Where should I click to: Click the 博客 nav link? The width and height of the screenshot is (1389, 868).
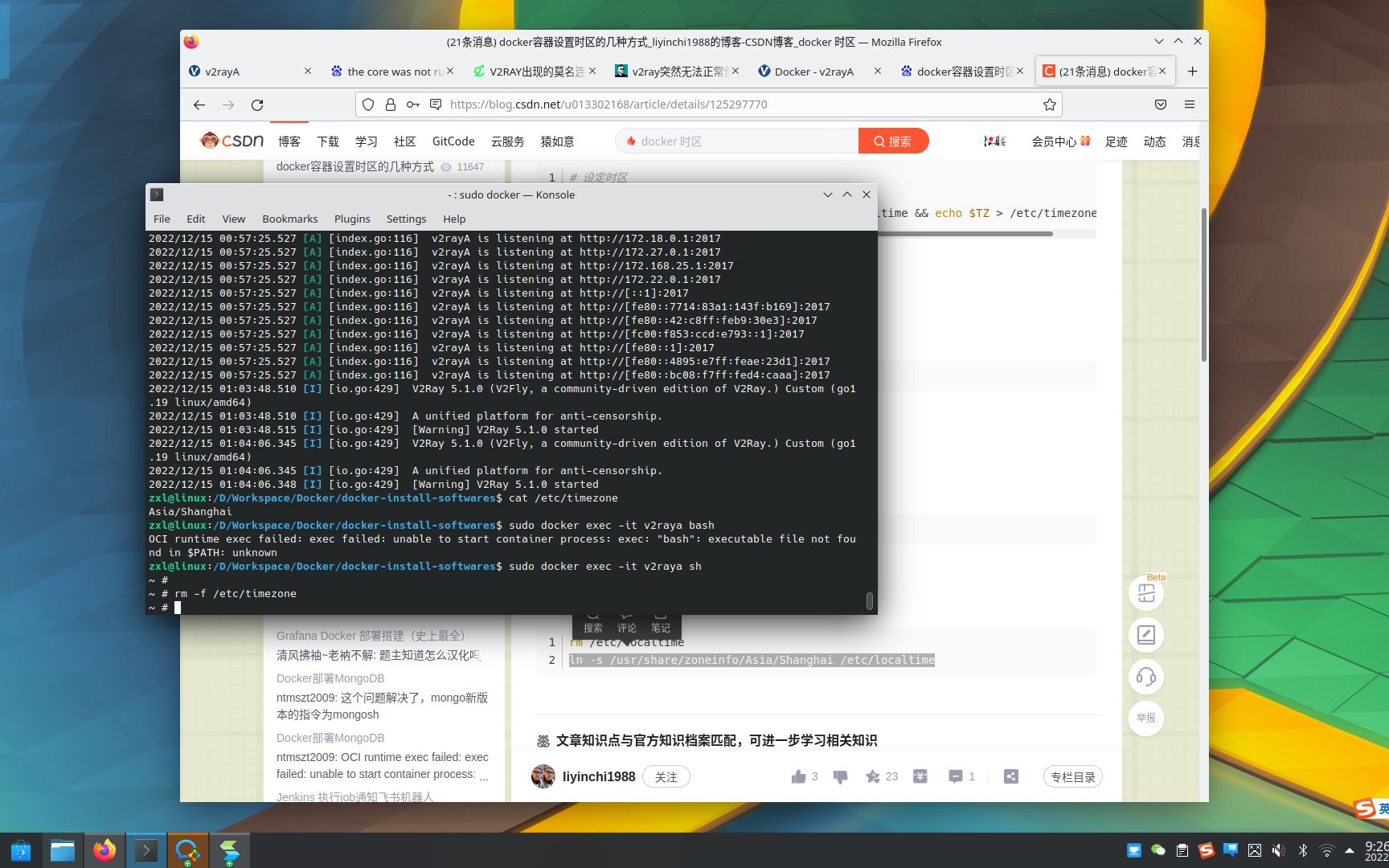point(289,141)
